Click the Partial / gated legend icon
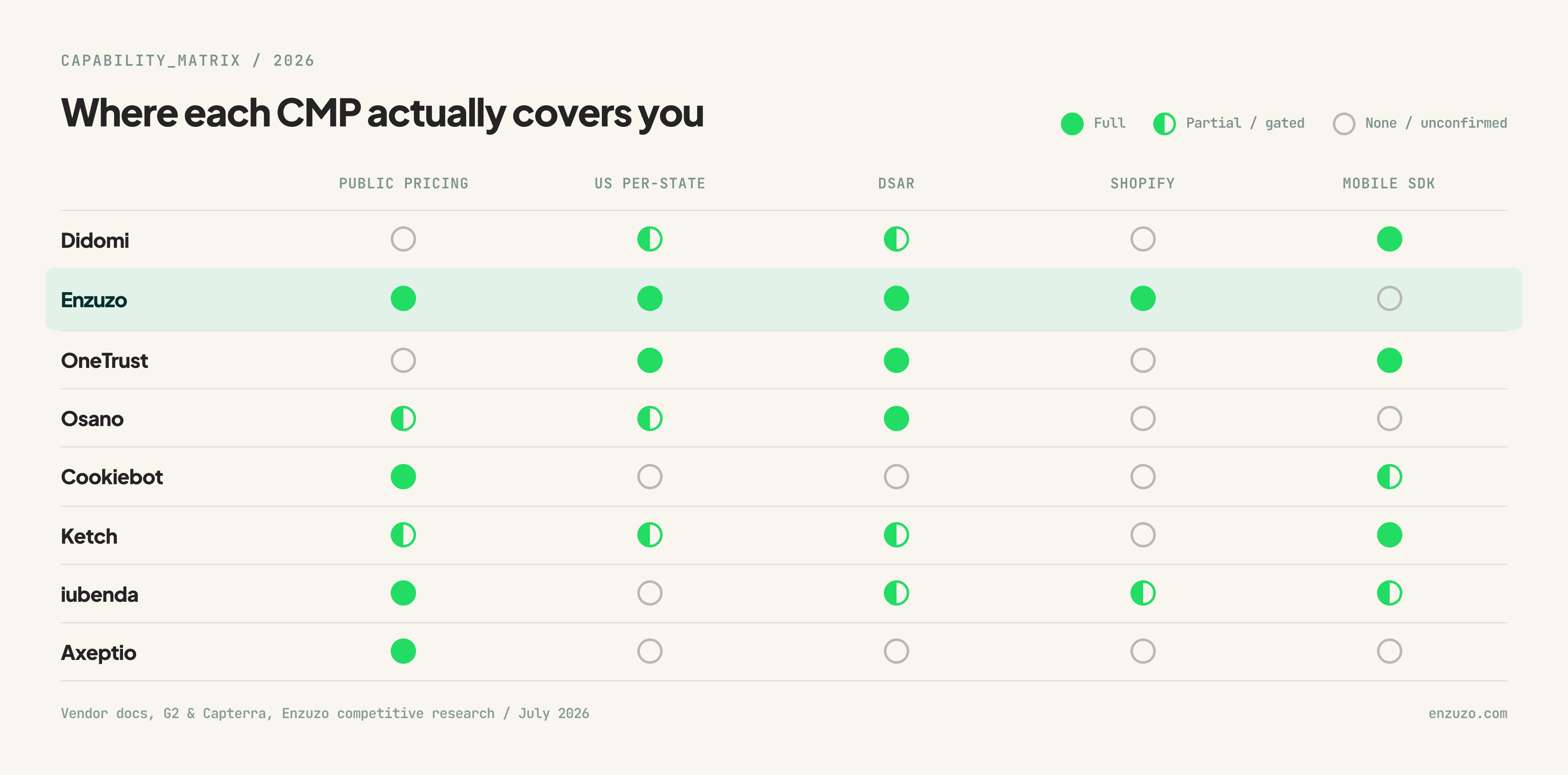The image size is (1568, 775). [1165, 123]
